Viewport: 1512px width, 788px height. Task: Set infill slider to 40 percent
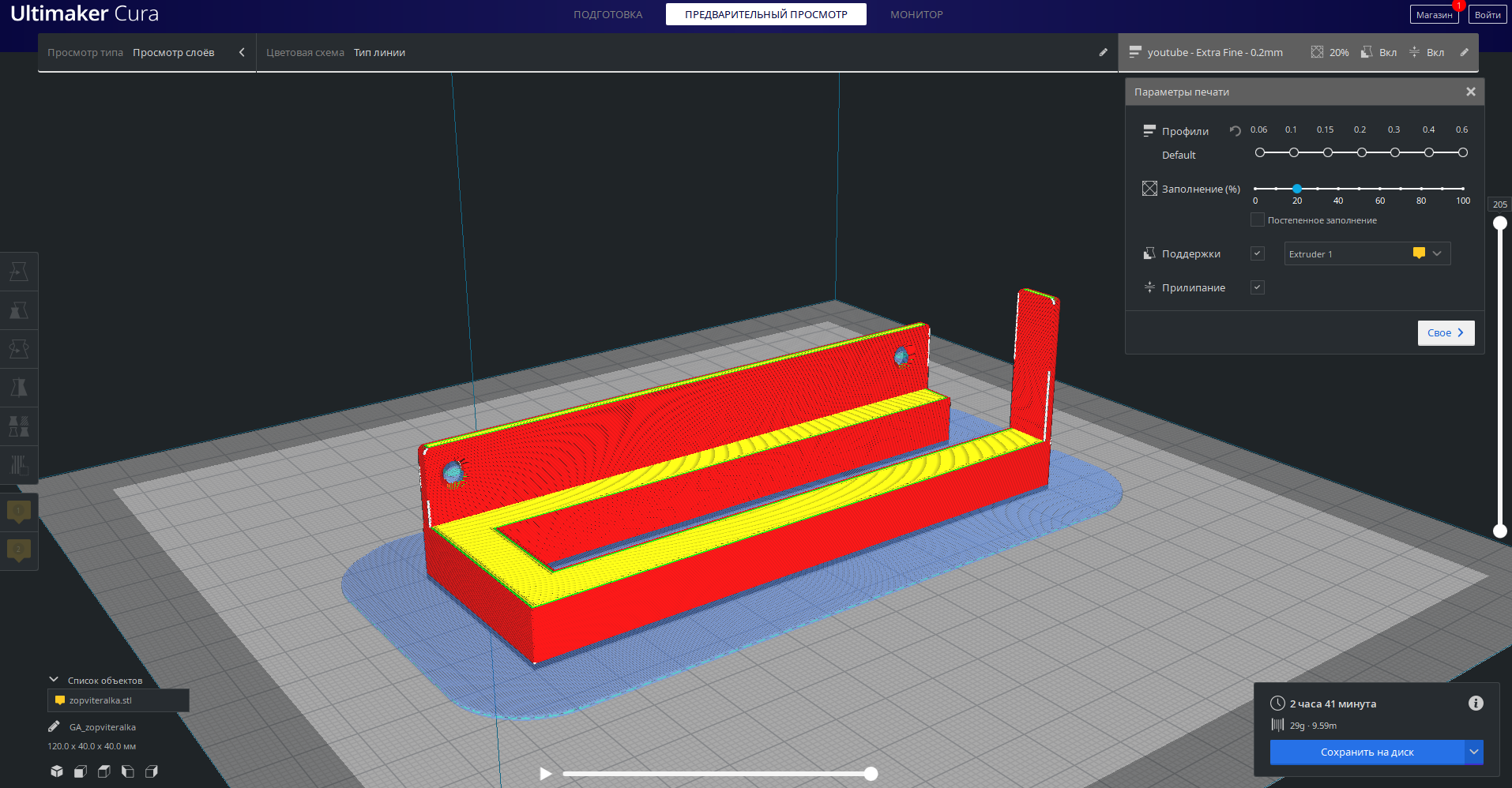pos(1338,189)
